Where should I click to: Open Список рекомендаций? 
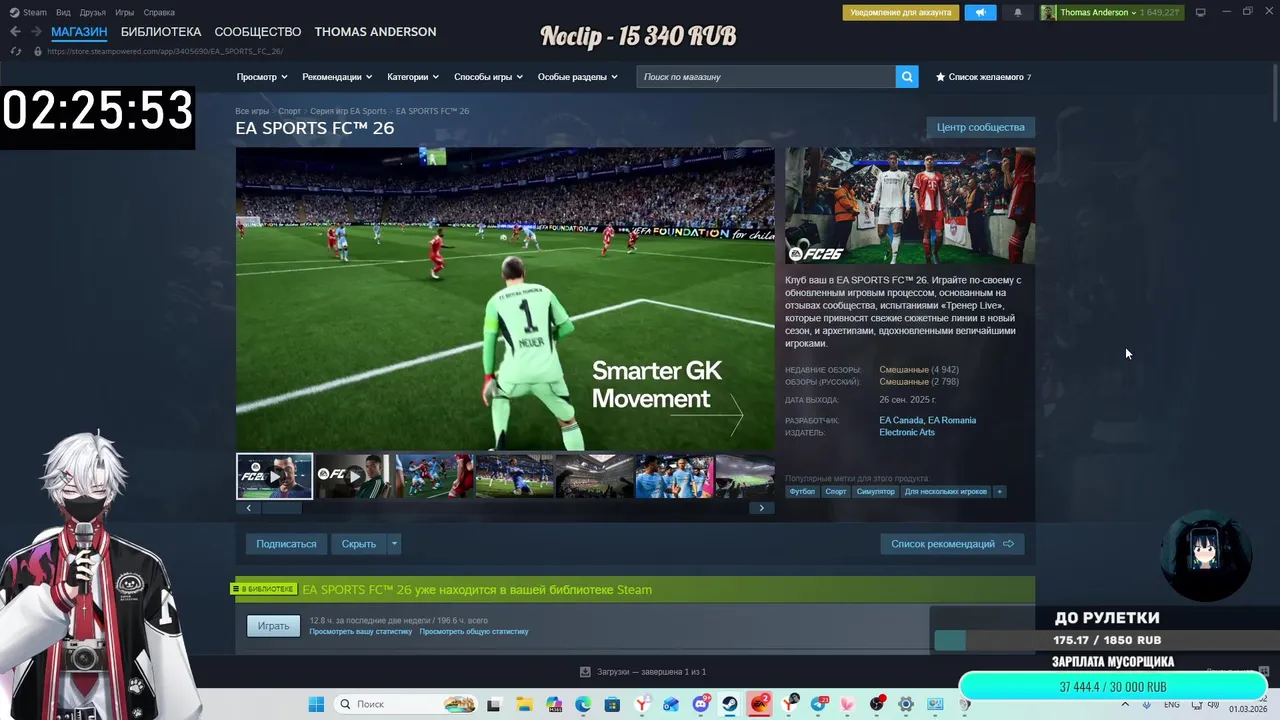click(952, 544)
